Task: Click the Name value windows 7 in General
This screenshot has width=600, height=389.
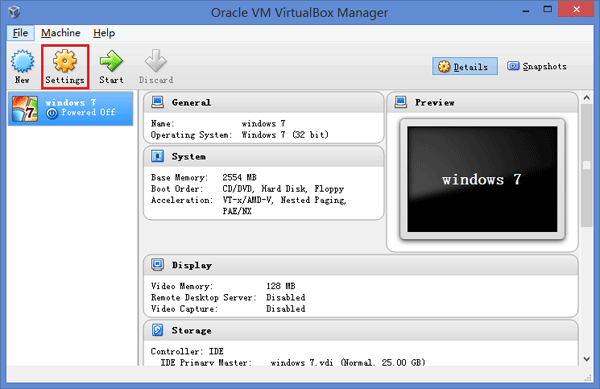Action: (263, 124)
